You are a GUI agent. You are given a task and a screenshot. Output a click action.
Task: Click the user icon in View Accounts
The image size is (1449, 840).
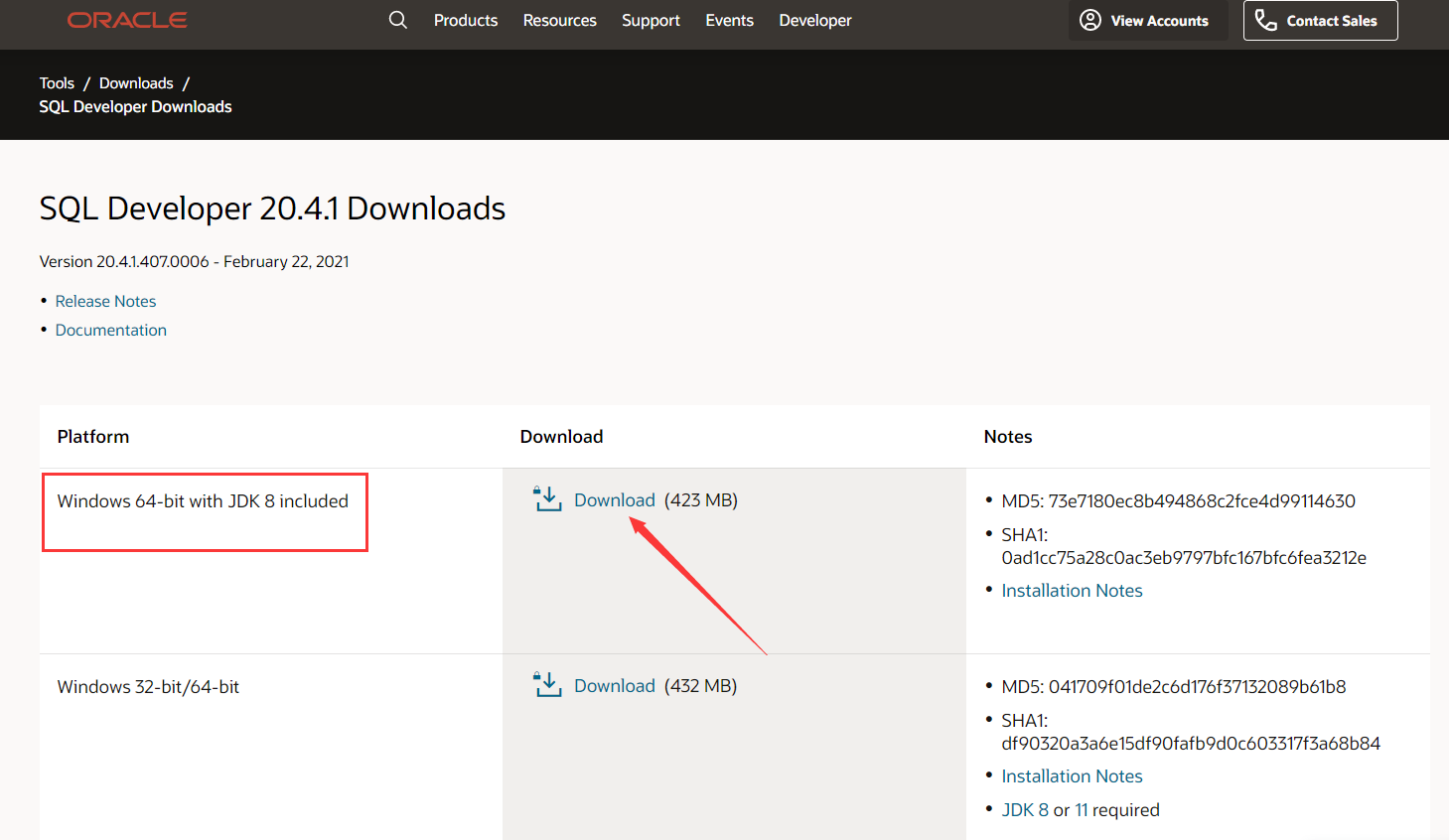pyautogui.click(x=1090, y=20)
